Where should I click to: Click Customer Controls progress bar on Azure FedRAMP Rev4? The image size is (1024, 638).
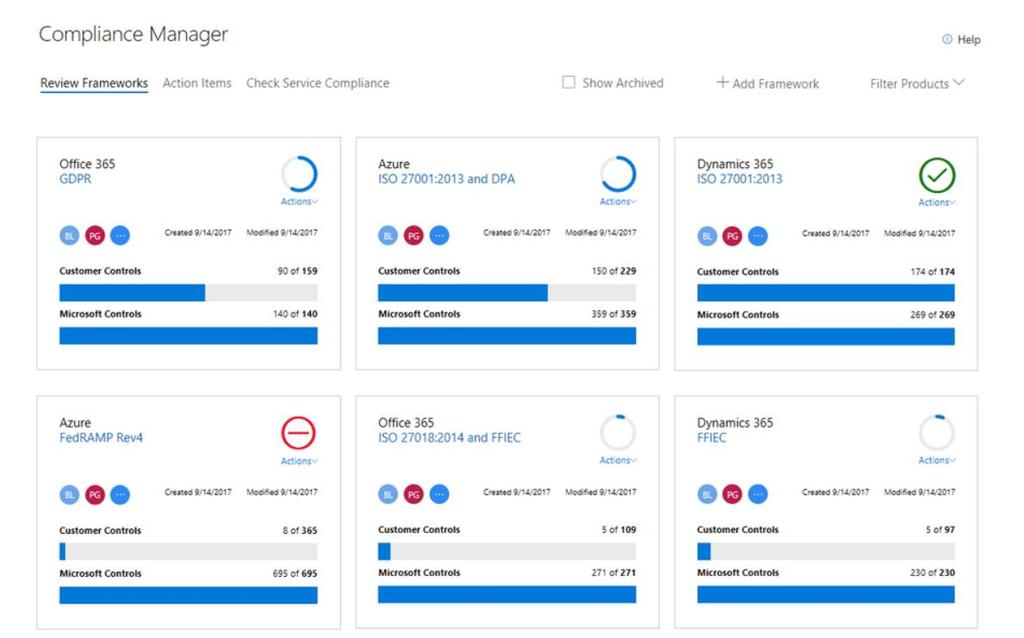pos(188,552)
